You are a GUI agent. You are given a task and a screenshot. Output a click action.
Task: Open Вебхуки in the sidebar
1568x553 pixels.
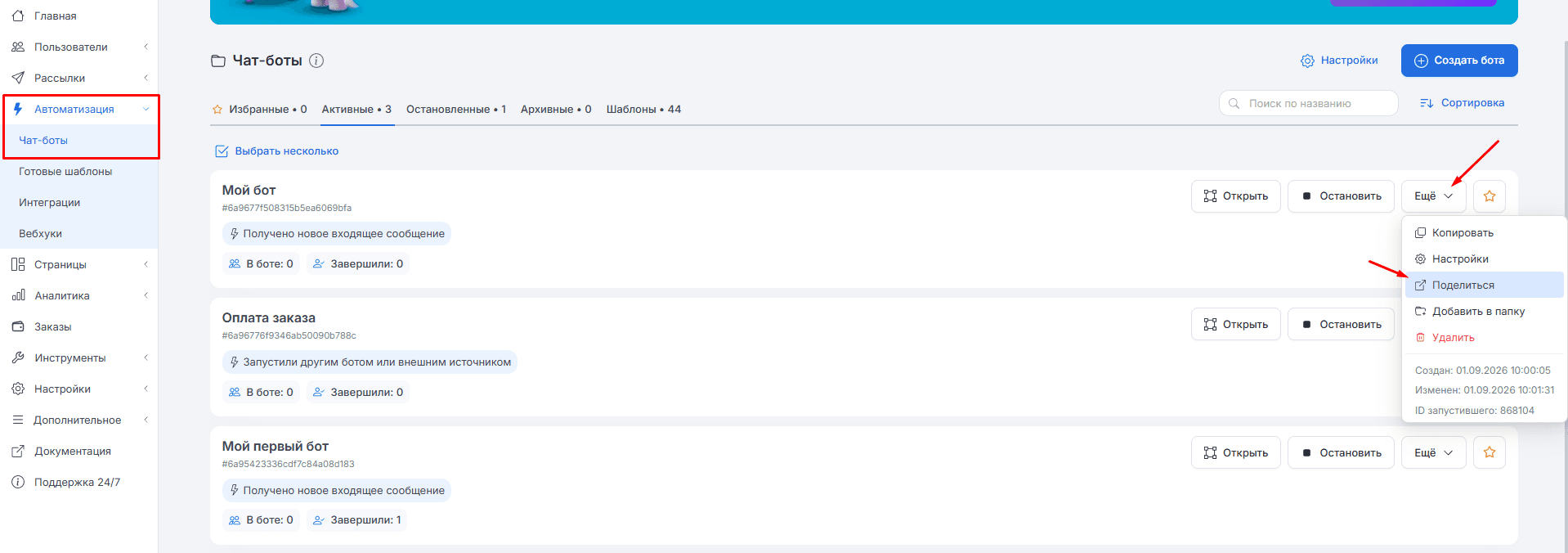pyautogui.click(x=40, y=234)
